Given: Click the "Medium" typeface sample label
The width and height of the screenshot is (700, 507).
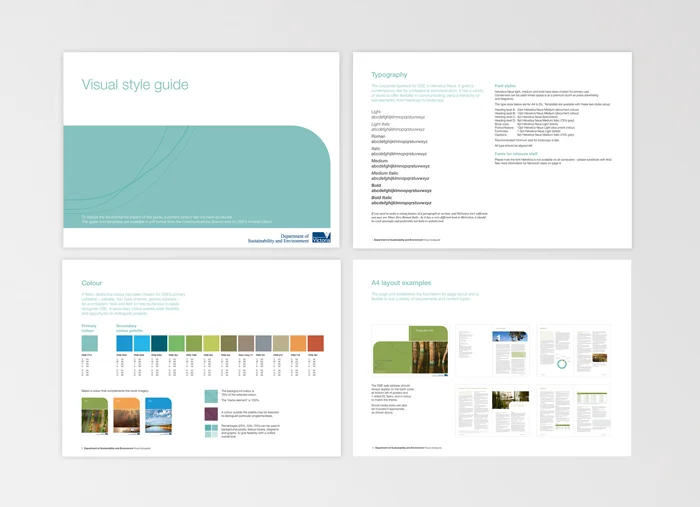Looking at the screenshot, I should pyautogui.click(x=379, y=161).
